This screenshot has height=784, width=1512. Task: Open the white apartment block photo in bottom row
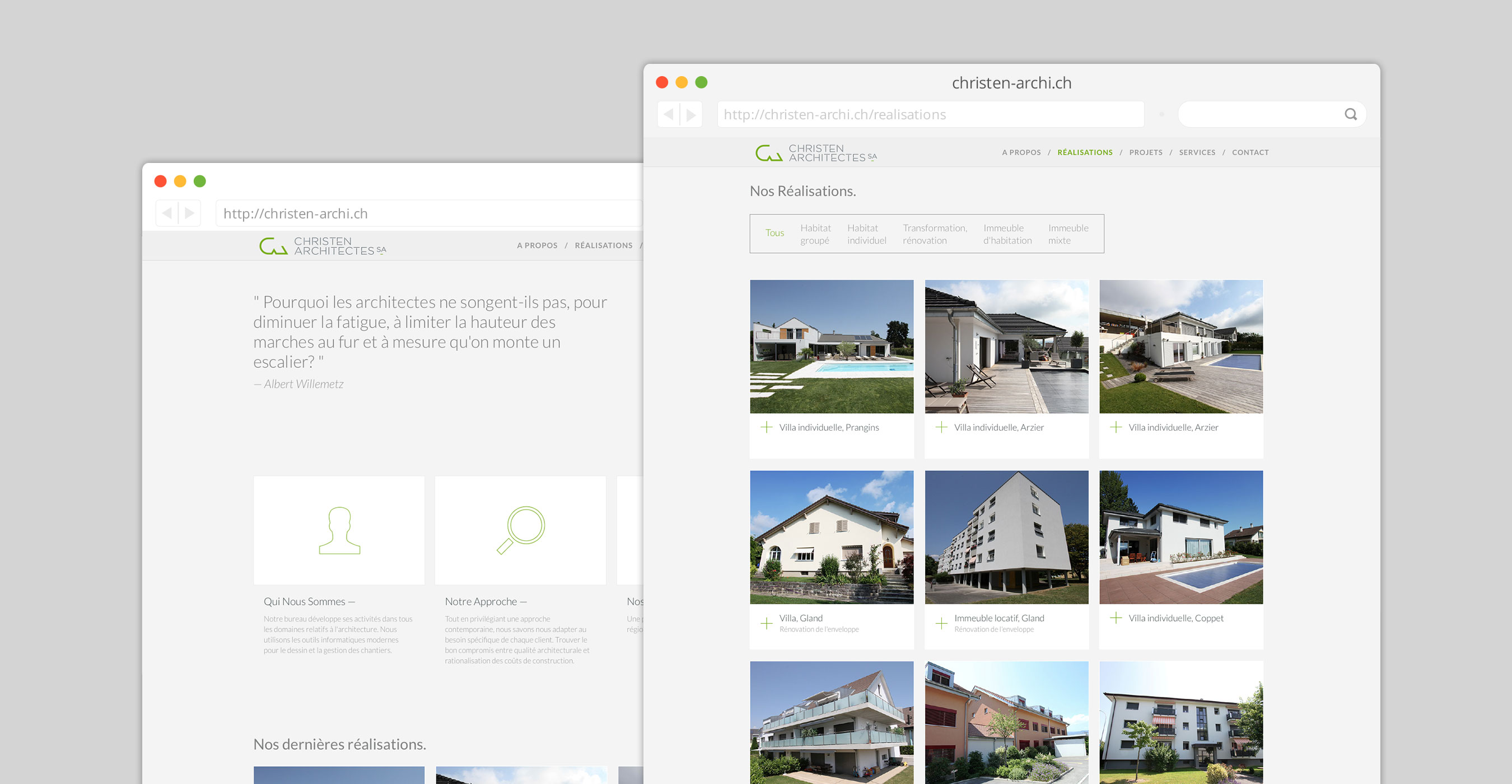coord(1181,722)
